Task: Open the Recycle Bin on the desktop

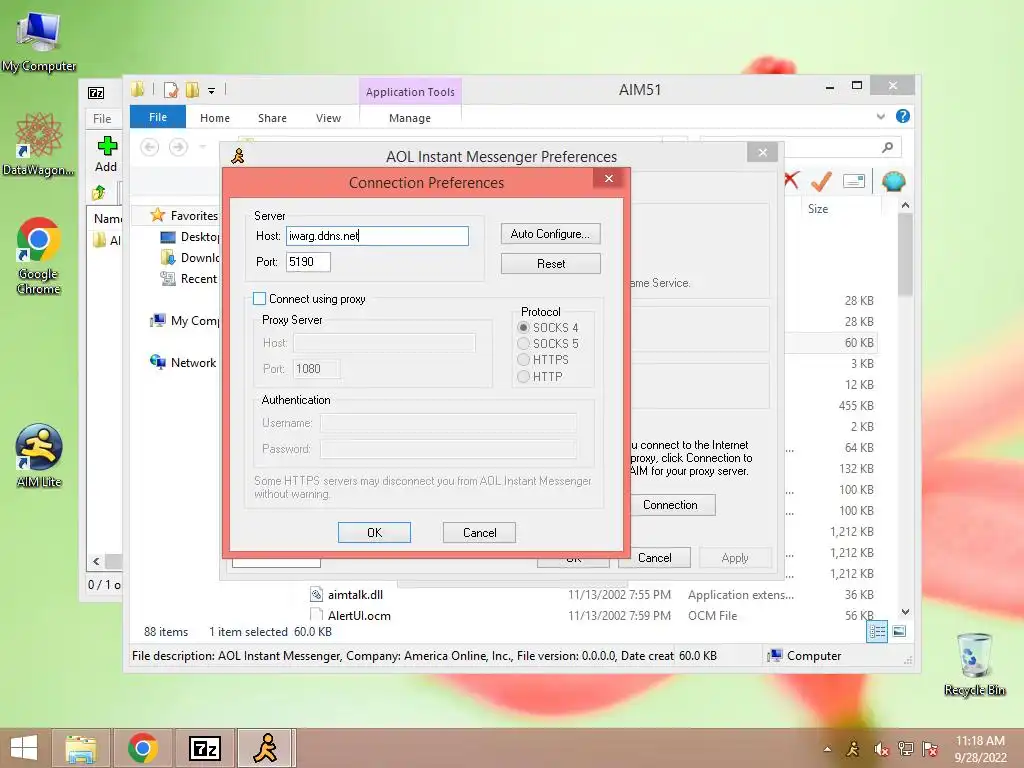Action: (x=974, y=665)
